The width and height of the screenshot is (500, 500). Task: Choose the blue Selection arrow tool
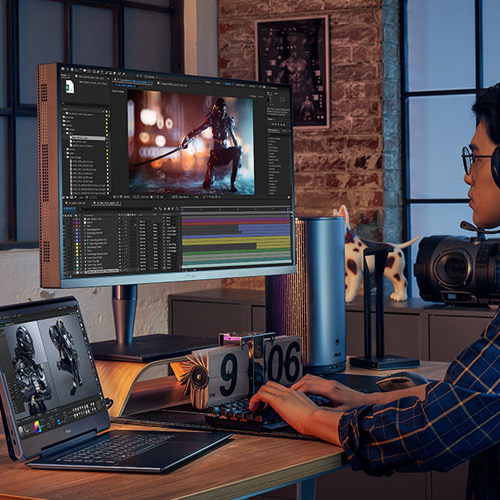click(x=67, y=69)
